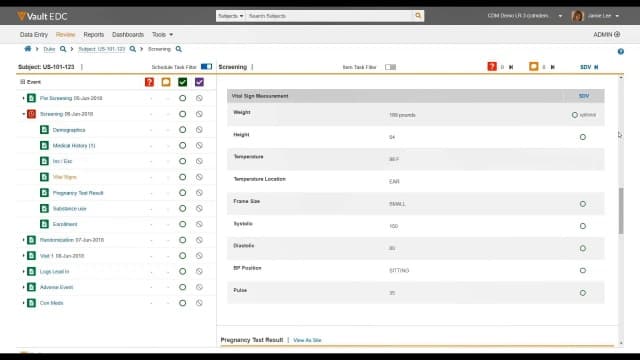Click the red query icon in Screening header
640x360 pixels.
coord(492,66)
